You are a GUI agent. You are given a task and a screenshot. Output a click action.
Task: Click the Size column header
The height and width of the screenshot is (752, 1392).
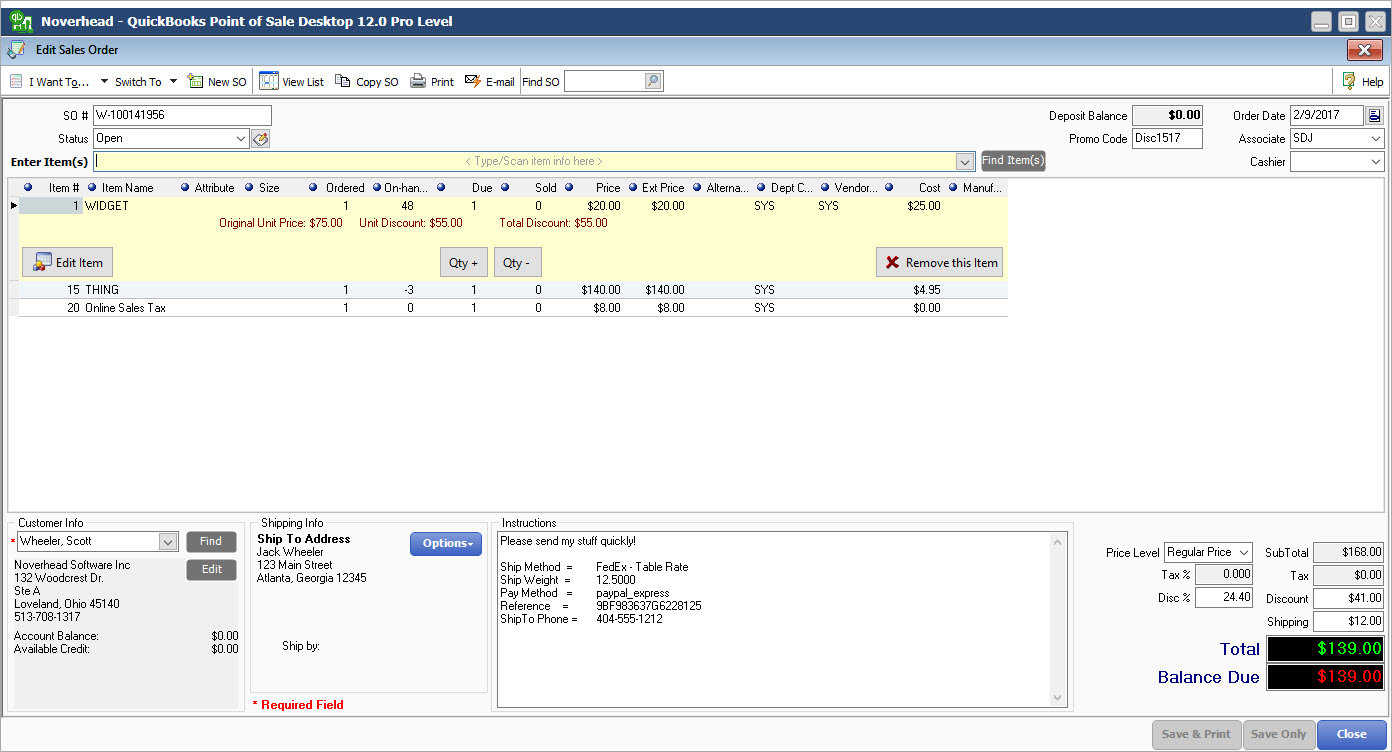(x=269, y=187)
